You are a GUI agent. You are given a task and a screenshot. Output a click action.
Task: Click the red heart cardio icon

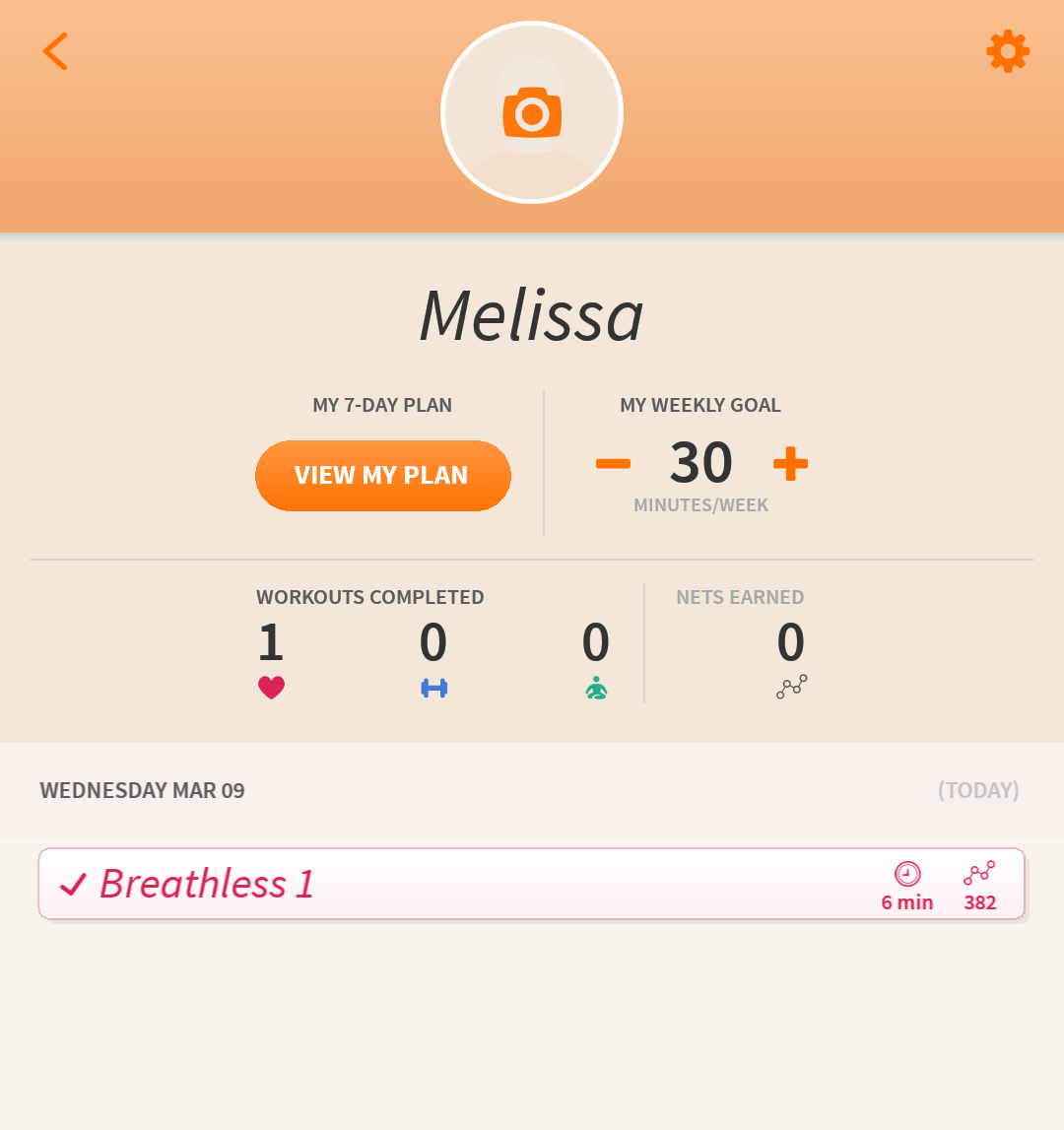(x=272, y=688)
